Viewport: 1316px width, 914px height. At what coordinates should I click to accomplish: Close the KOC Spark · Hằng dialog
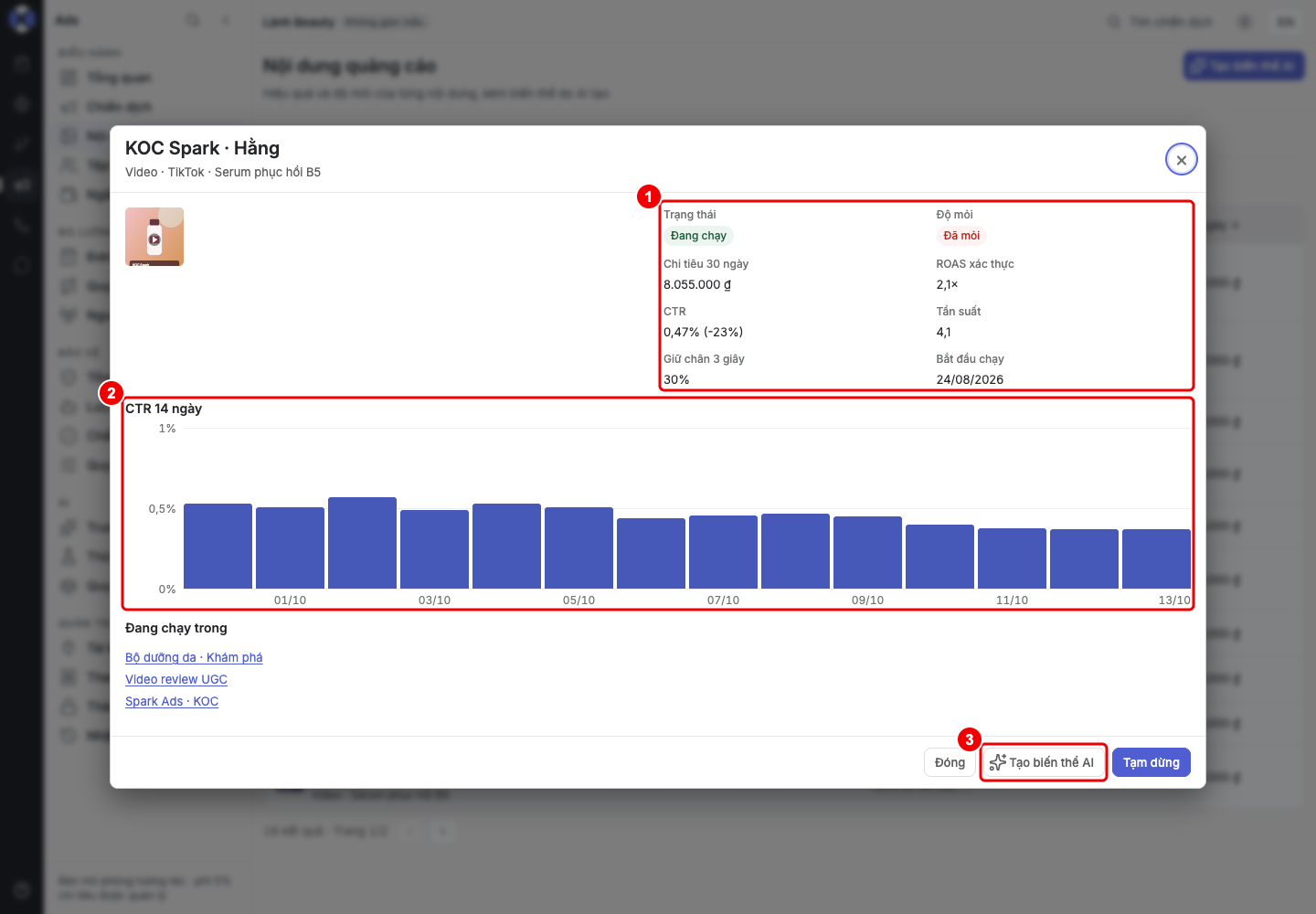[x=1182, y=160]
